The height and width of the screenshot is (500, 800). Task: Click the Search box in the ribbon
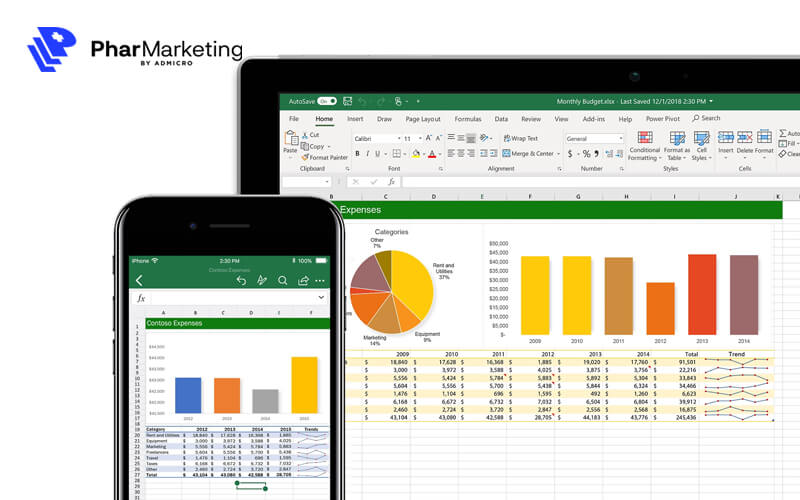coord(707,118)
